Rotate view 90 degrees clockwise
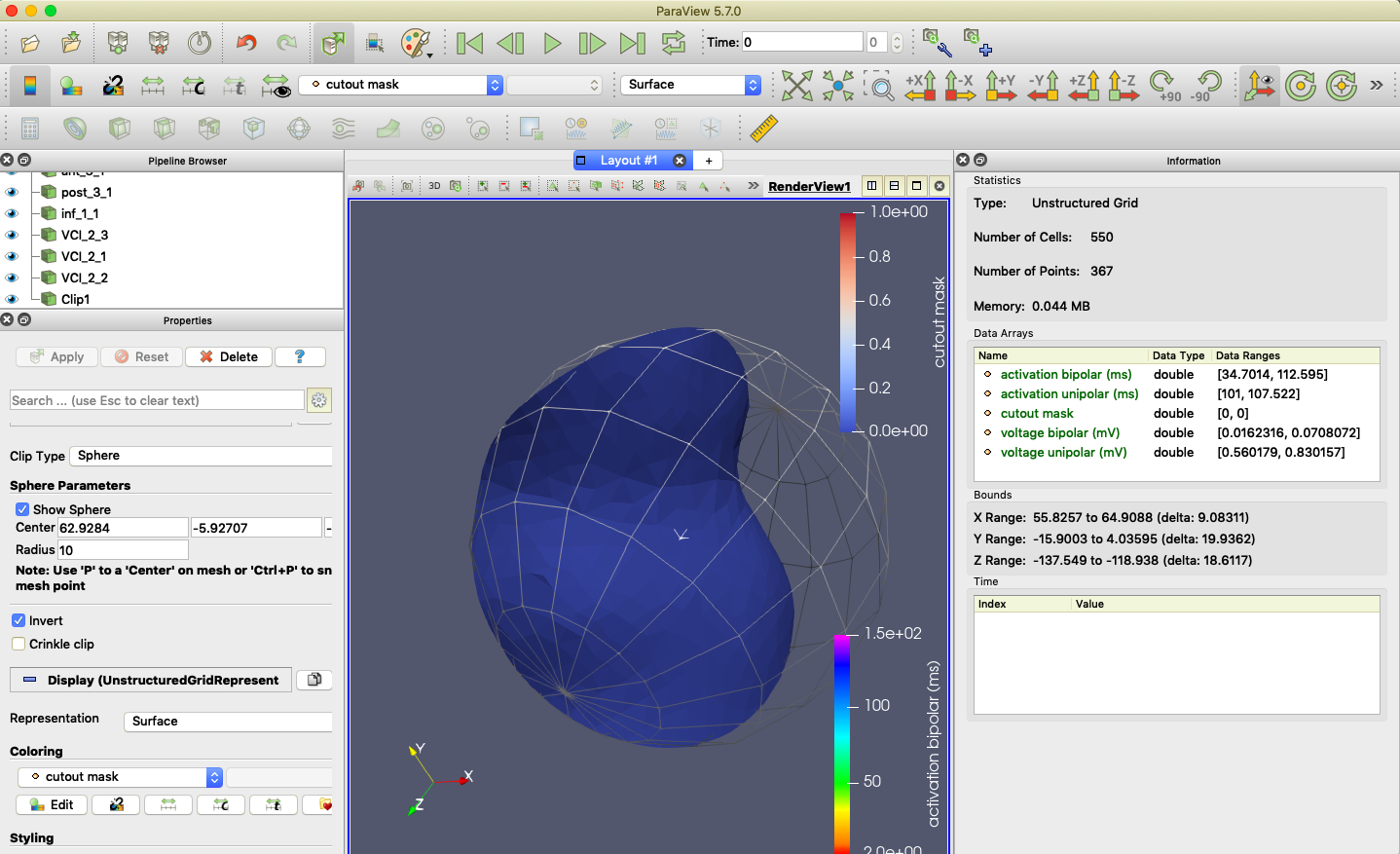This screenshot has height=854, width=1400. 1163,86
